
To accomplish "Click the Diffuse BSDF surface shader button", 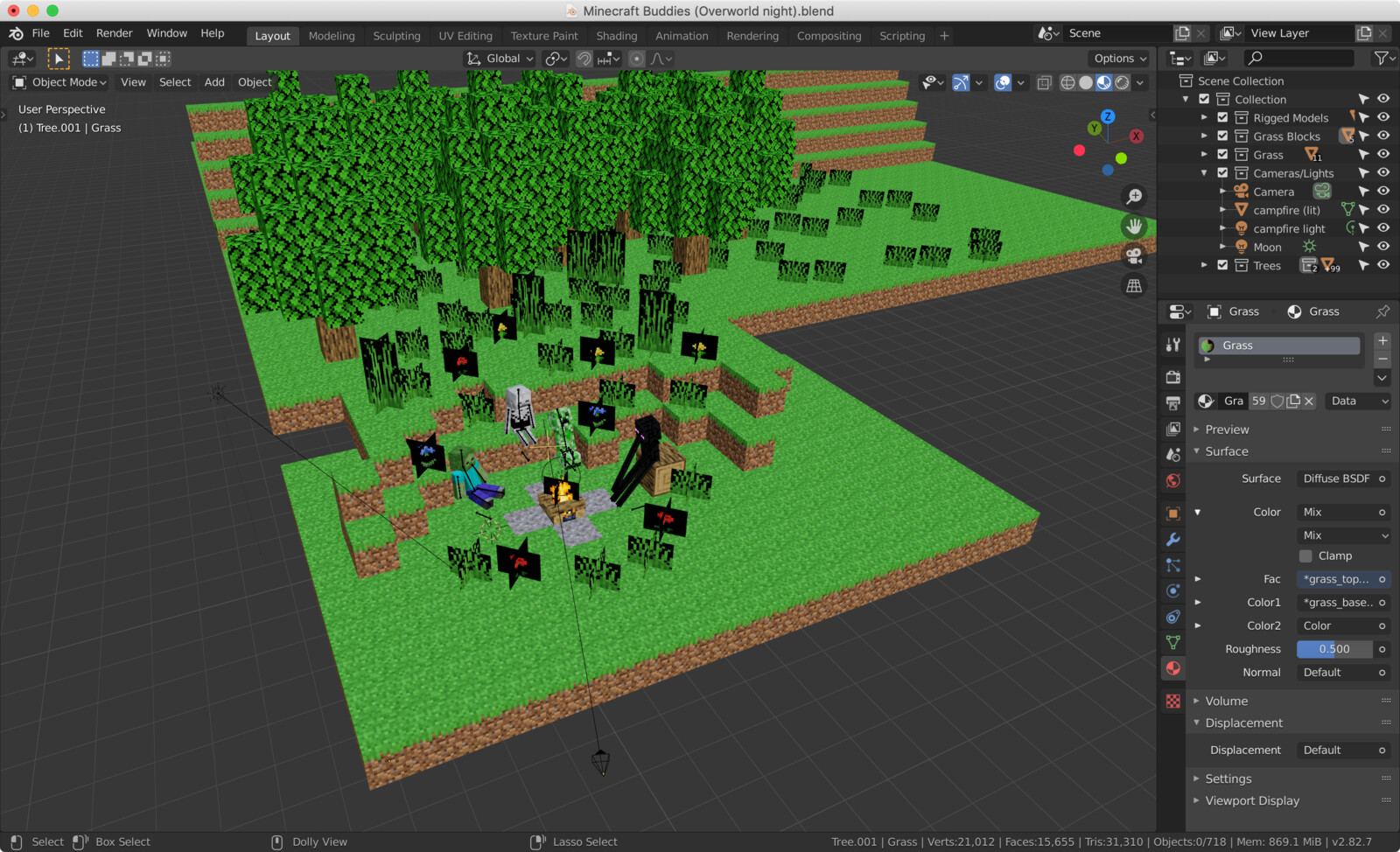I will coord(1336,478).
